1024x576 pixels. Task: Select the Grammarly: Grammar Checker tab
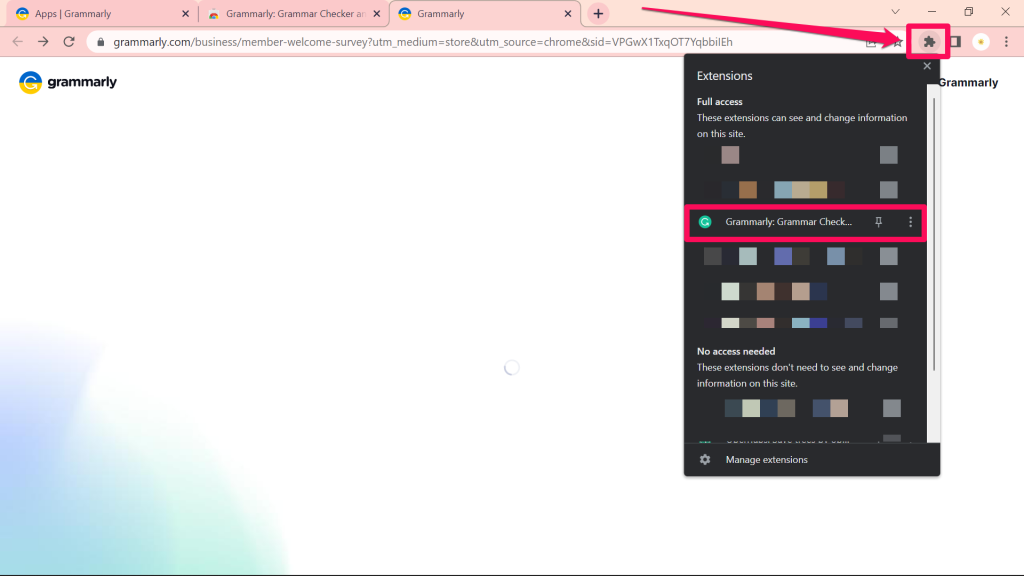pos(290,13)
